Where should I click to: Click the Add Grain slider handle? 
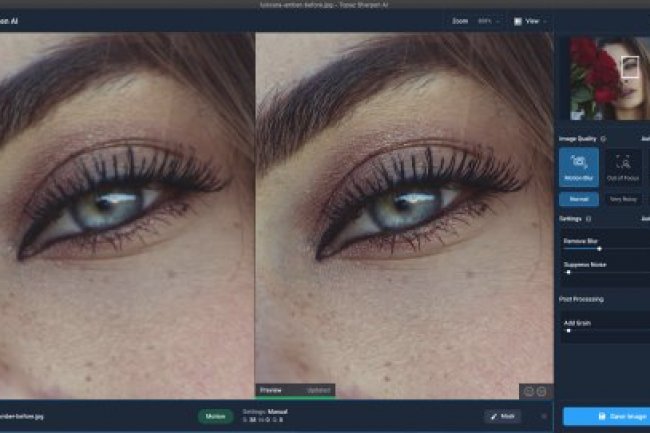(x=568, y=331)
